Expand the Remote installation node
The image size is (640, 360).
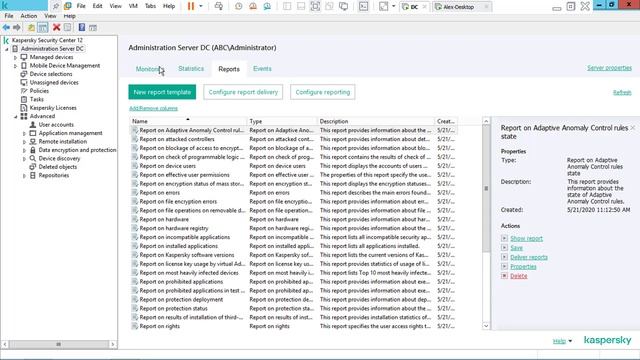pyautogui.click(x=24, y=142)
